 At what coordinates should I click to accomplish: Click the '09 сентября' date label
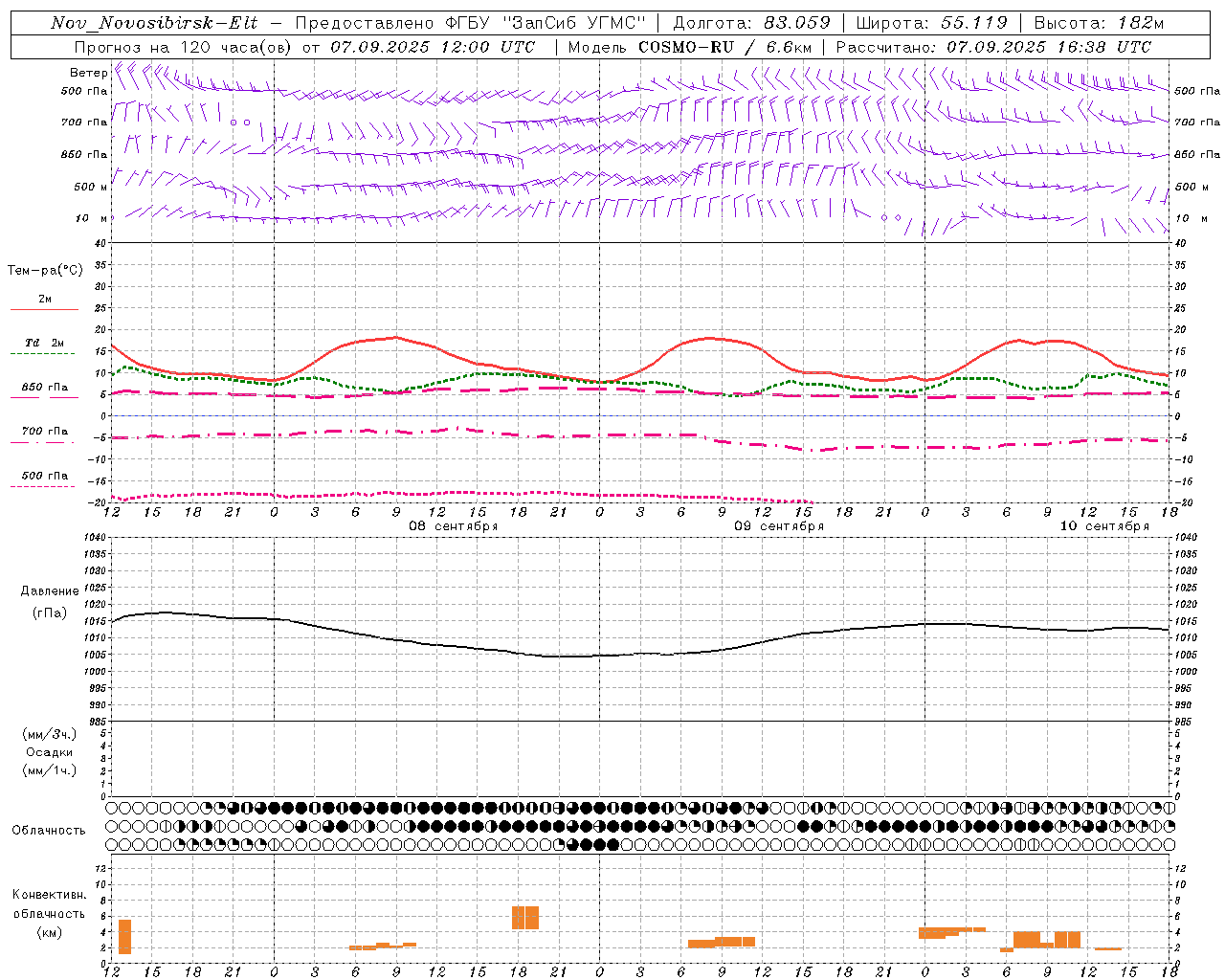point(779,526)
